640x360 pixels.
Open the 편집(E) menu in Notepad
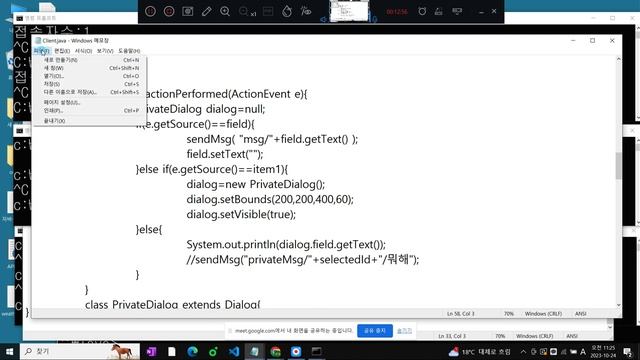click(62, 51)
